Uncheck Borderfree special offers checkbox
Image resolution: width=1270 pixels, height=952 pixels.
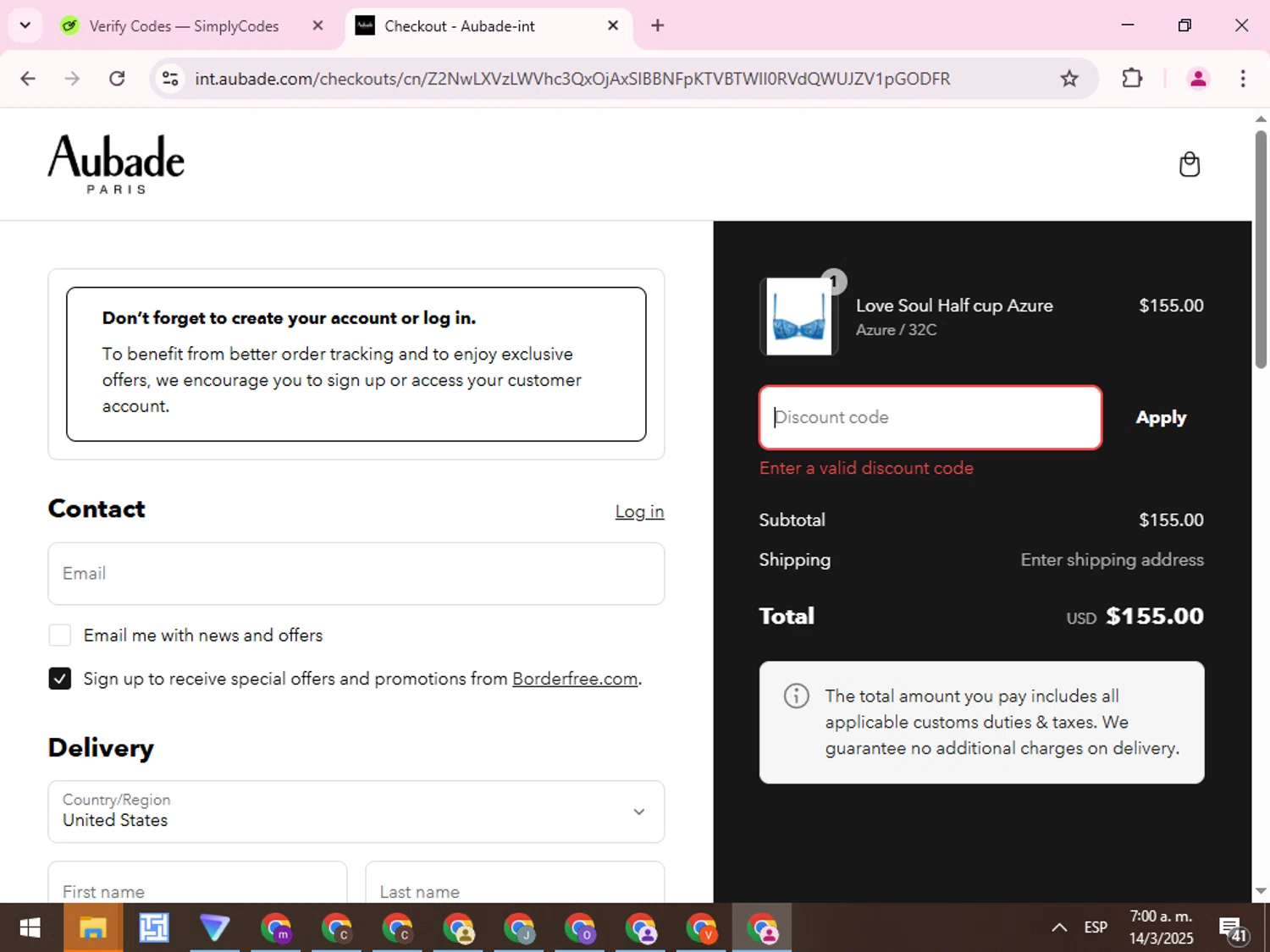pos(60,679)
